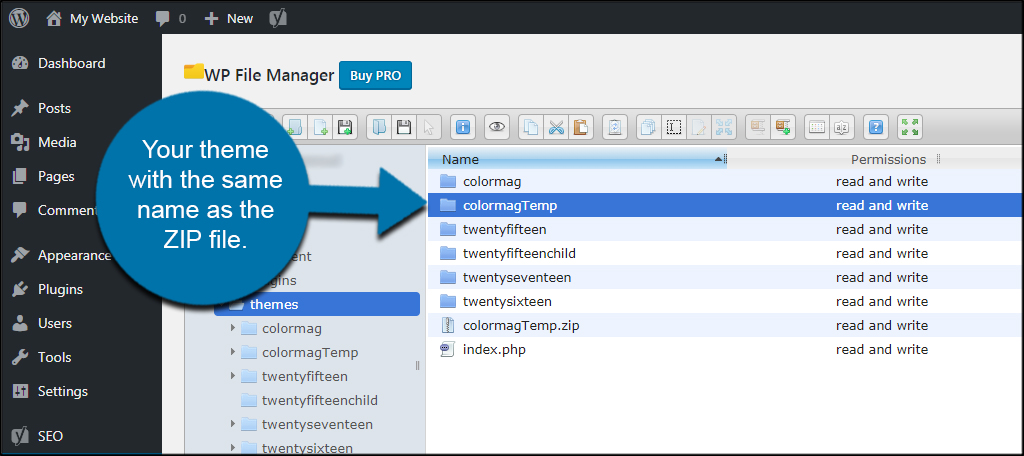Click the clipboard paste toolbar icon
The height and width of the screenshot is (456, 1024).
[581, 127]
